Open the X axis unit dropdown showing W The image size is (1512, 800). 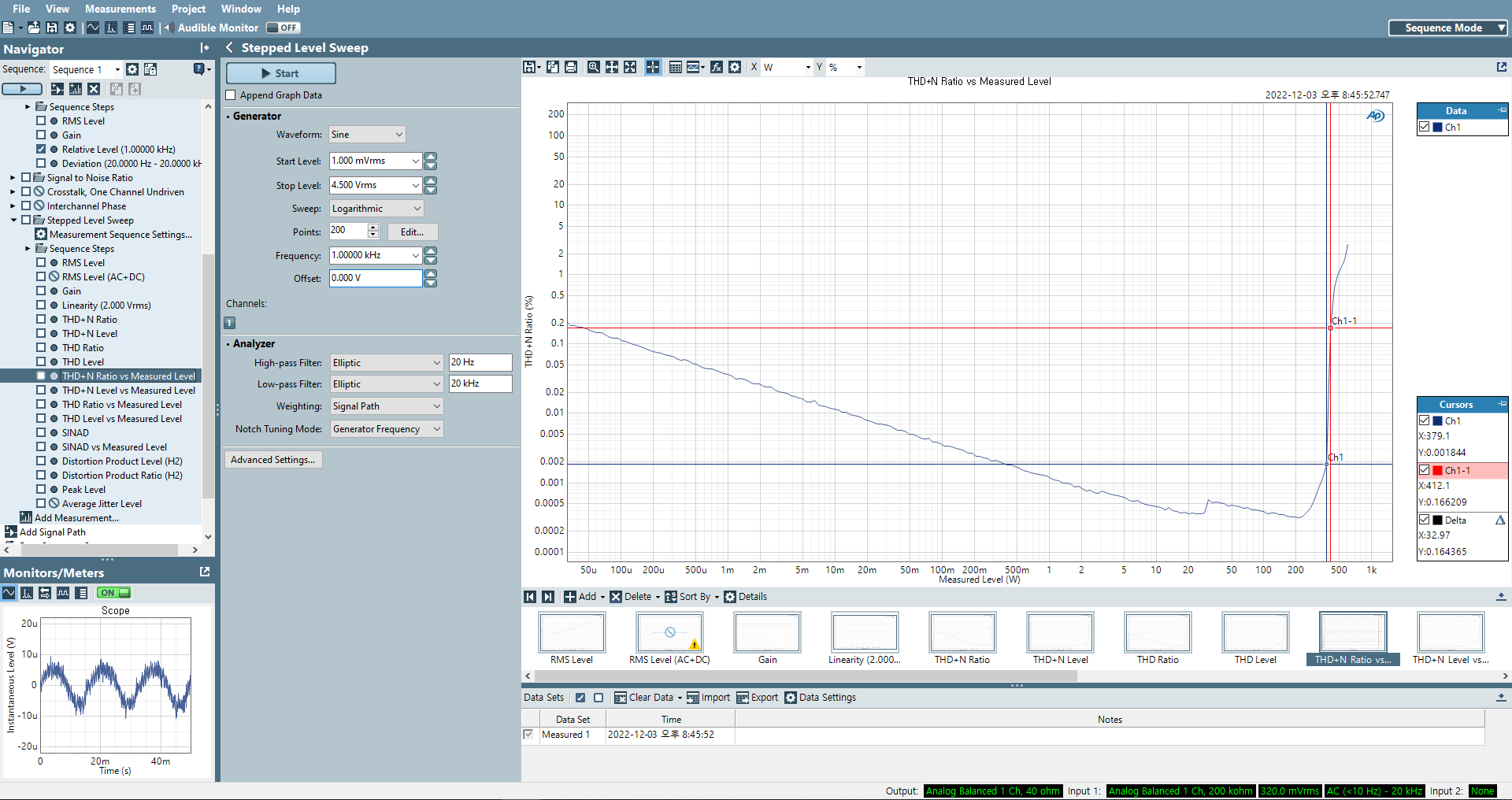[787, 67]
